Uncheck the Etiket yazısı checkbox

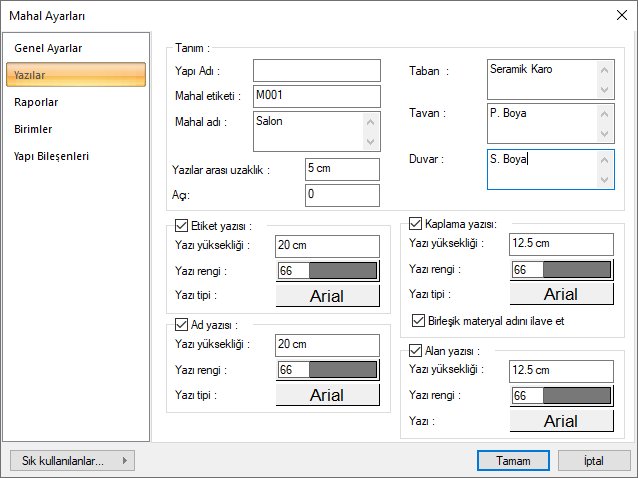click(181, 226)
